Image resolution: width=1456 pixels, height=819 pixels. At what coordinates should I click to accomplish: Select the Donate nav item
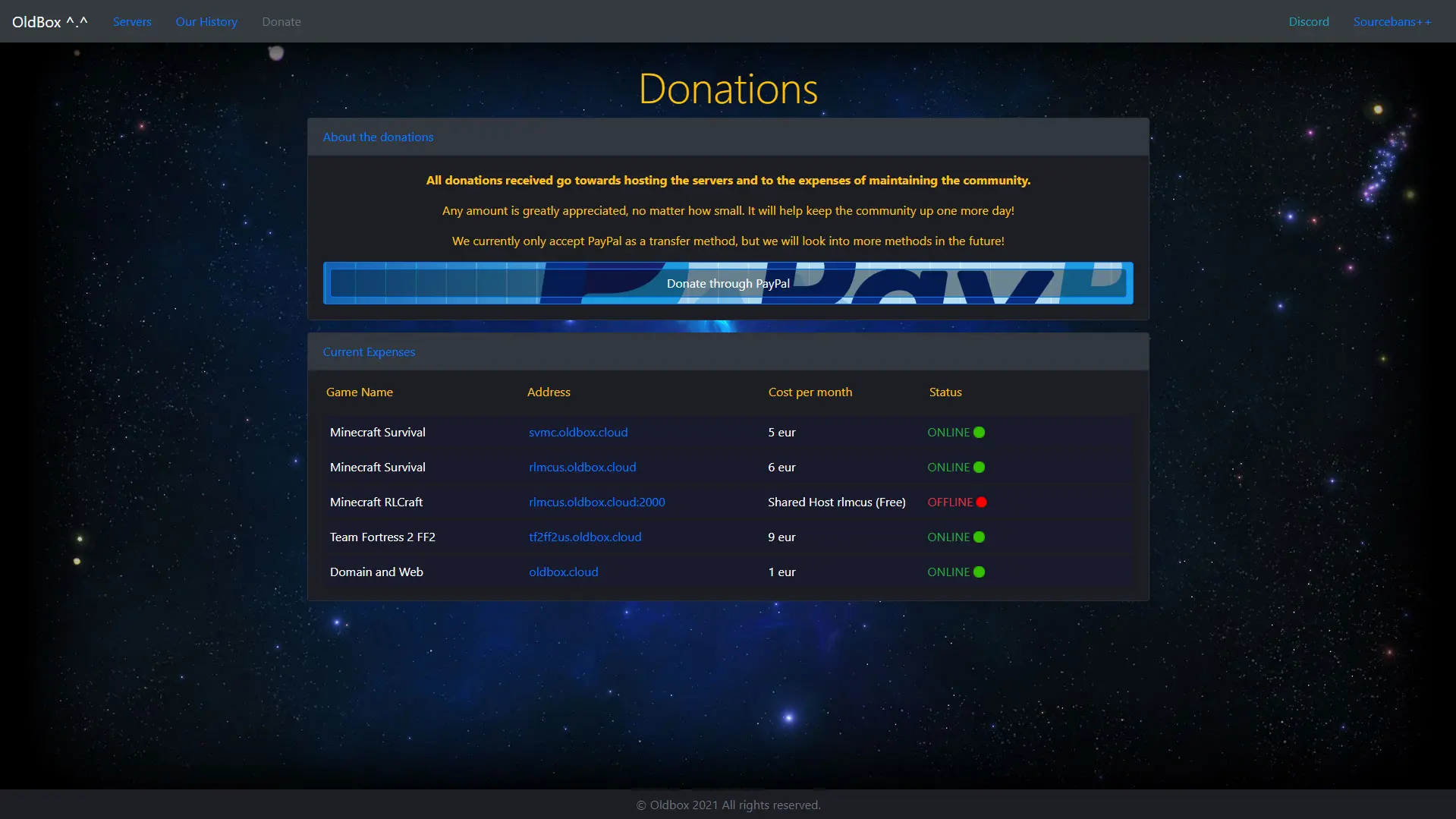pyautogui.click(x=281, y=22)
